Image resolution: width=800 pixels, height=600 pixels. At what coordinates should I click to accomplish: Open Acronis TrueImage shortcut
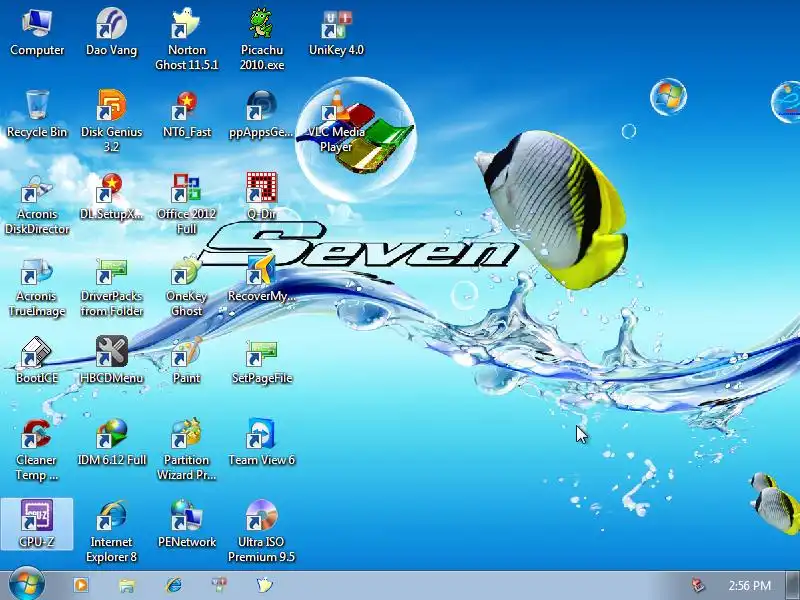37,288
